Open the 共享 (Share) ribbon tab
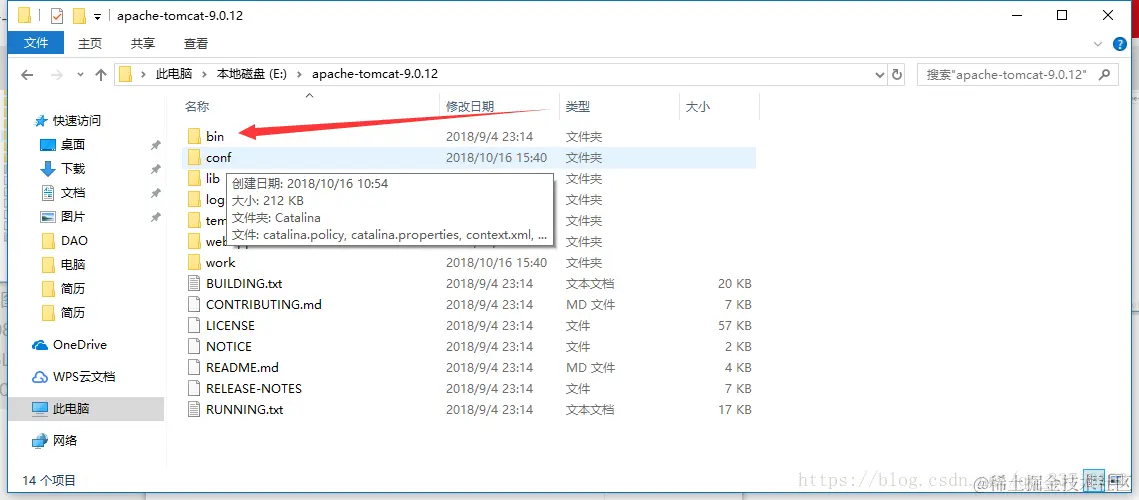The width and height of the screenshot is (1139, 500). (x=143, y=44)
